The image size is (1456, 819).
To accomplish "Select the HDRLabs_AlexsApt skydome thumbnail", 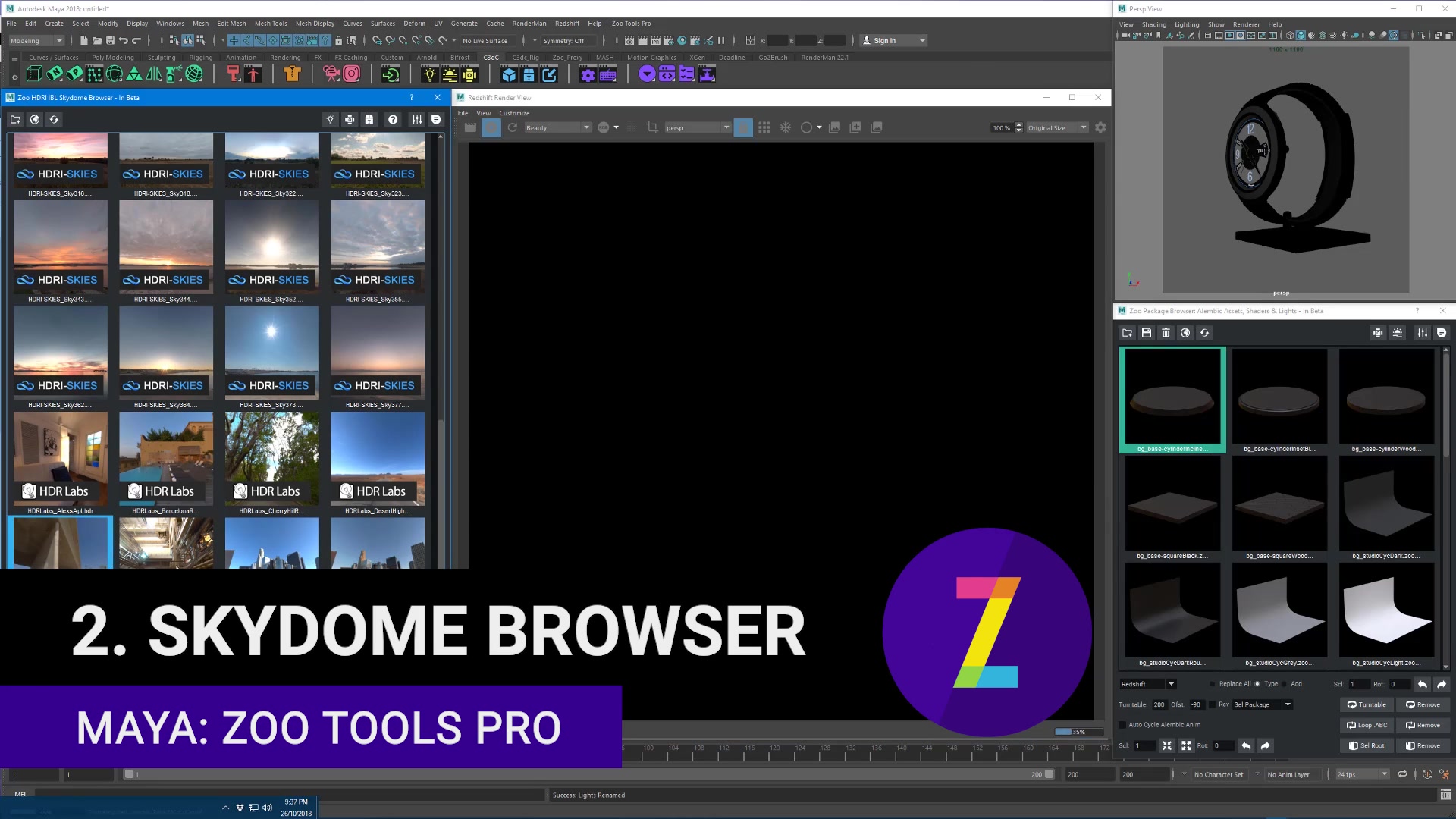I will click(x=60, y=458).
